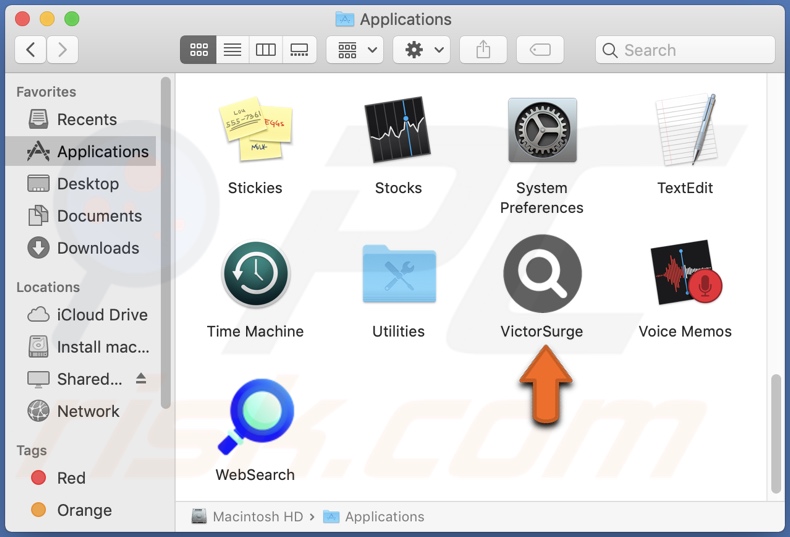Click the Share toolbar button
This screenshot has height=537, width=790.
click(x=483, y=50)
